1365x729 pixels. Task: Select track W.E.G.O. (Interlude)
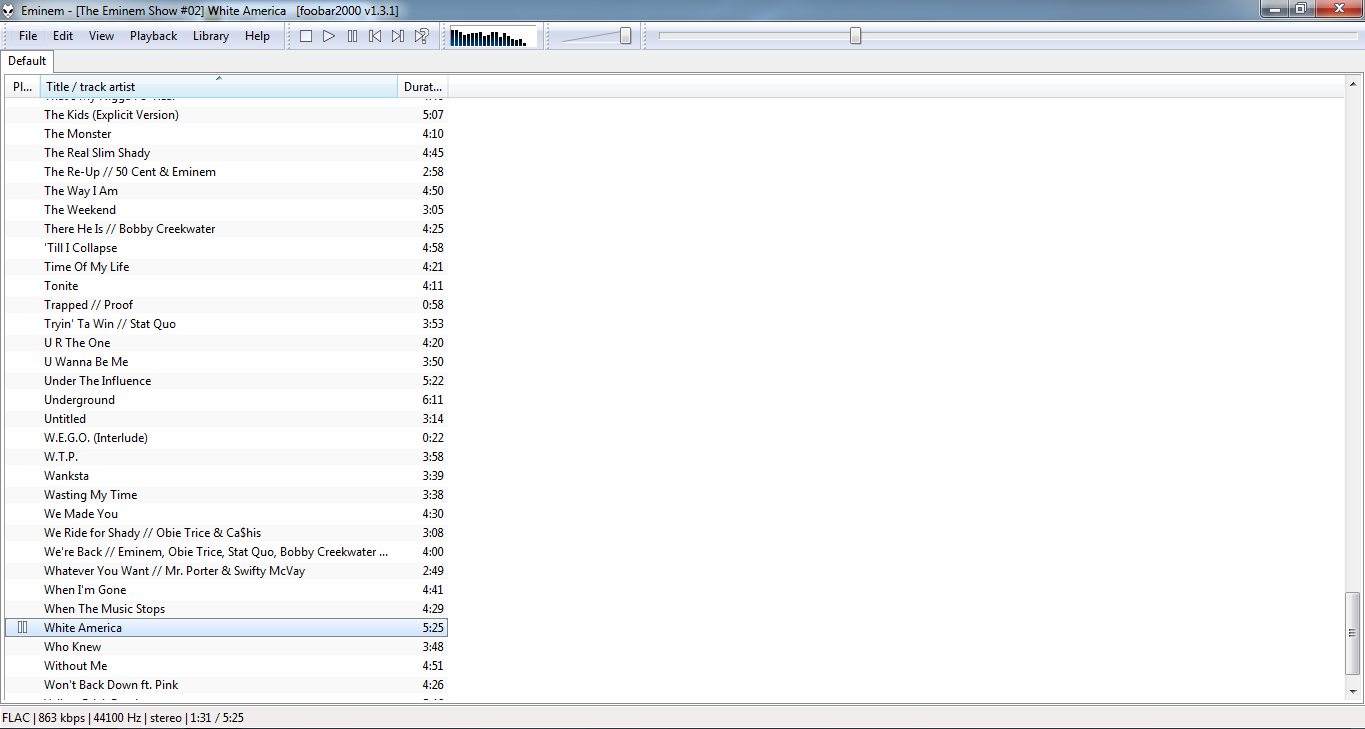[x=226, y=438]
